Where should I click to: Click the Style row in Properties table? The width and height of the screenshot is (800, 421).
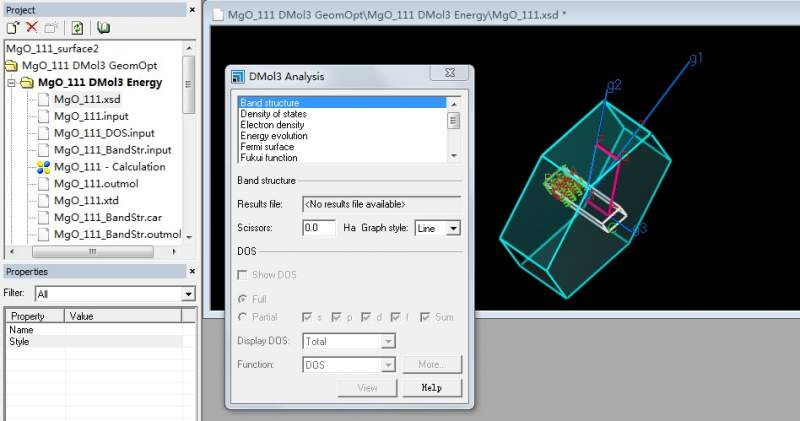[94, 342]
